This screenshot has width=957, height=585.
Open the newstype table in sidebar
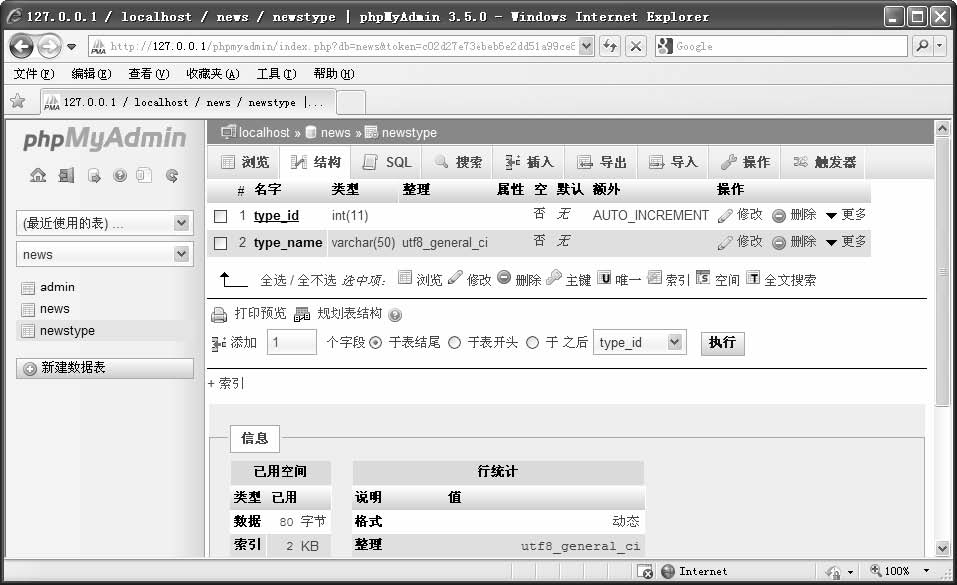67,331
